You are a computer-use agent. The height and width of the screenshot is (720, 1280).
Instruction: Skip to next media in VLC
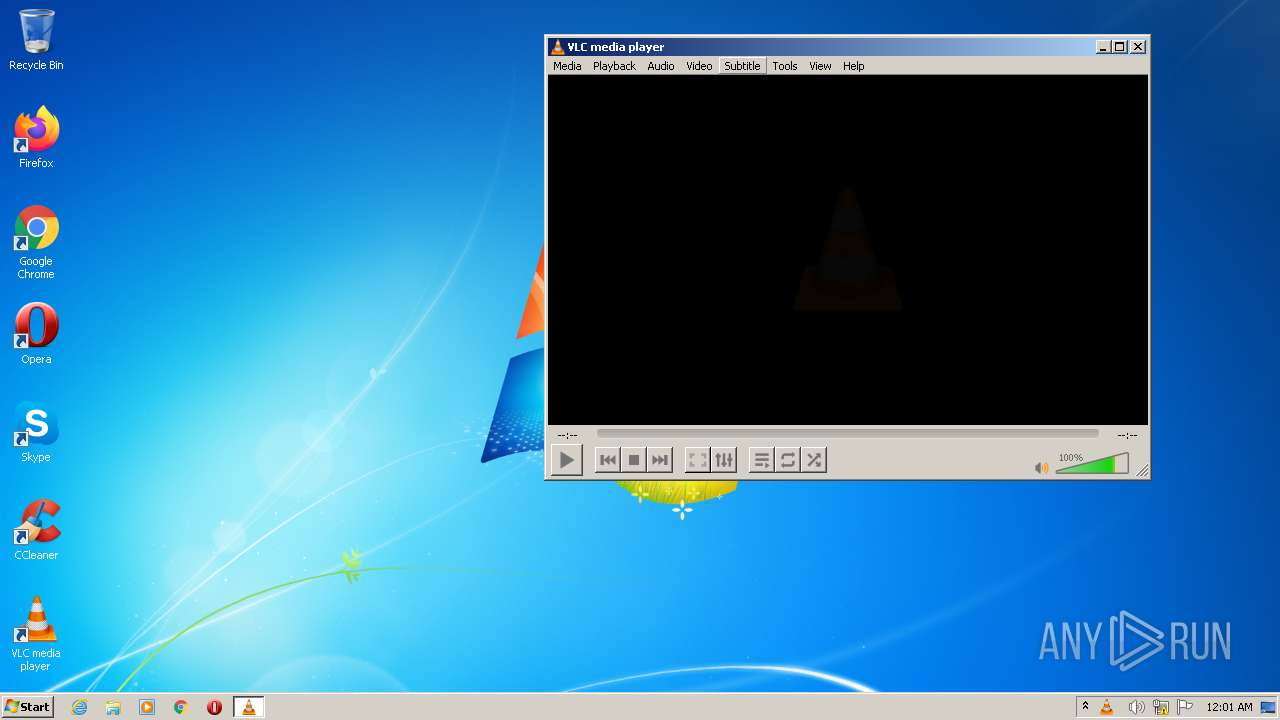click(x=659, y=460)
